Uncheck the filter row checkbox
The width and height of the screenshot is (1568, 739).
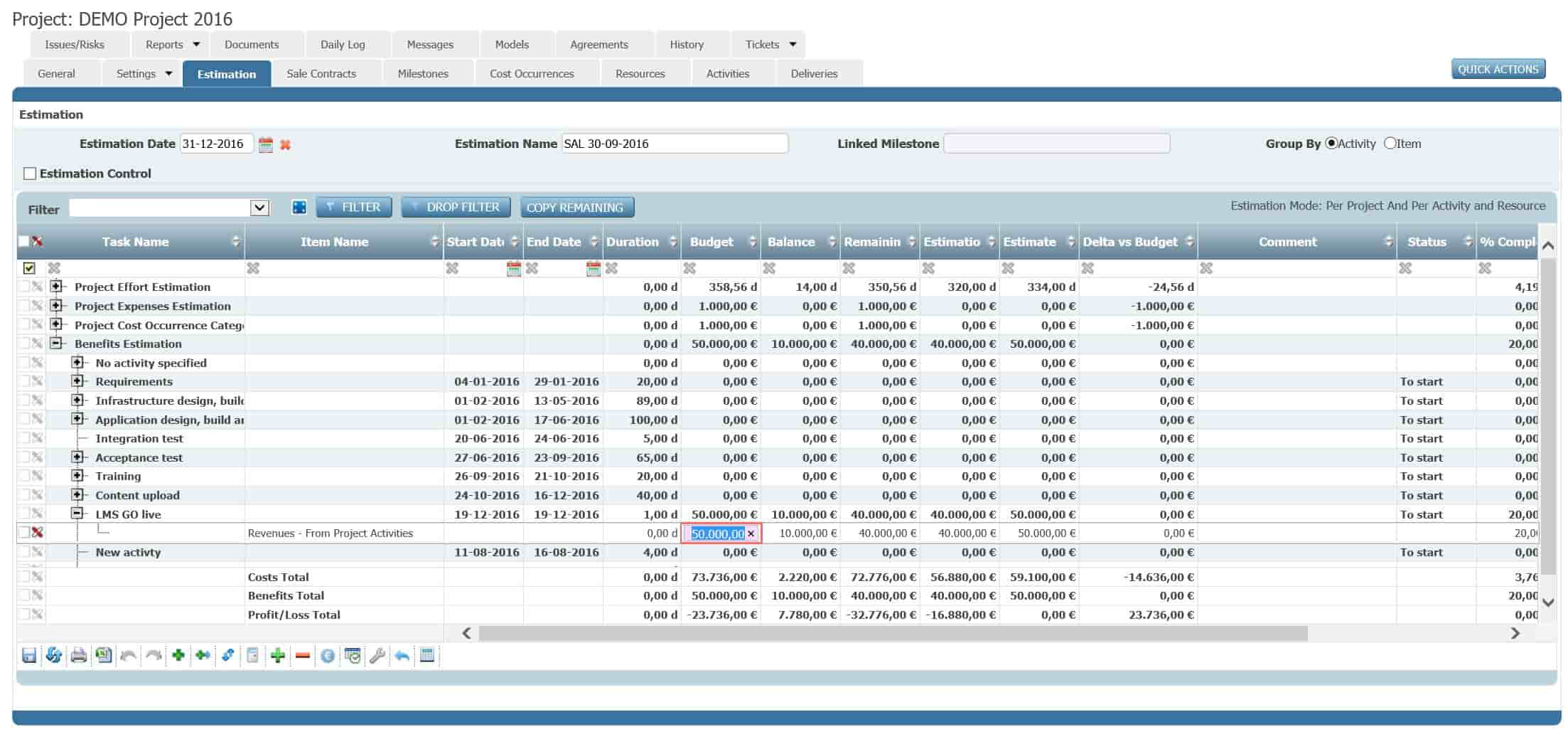(x=29, y=268)
